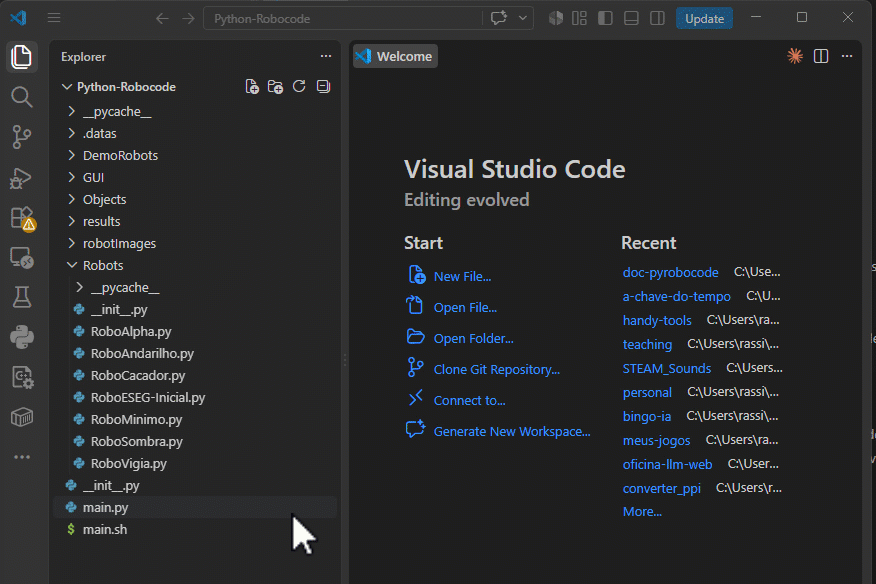Click the Open Folder... link
This screenshot has width=876, height=584.
pos(473,339)
